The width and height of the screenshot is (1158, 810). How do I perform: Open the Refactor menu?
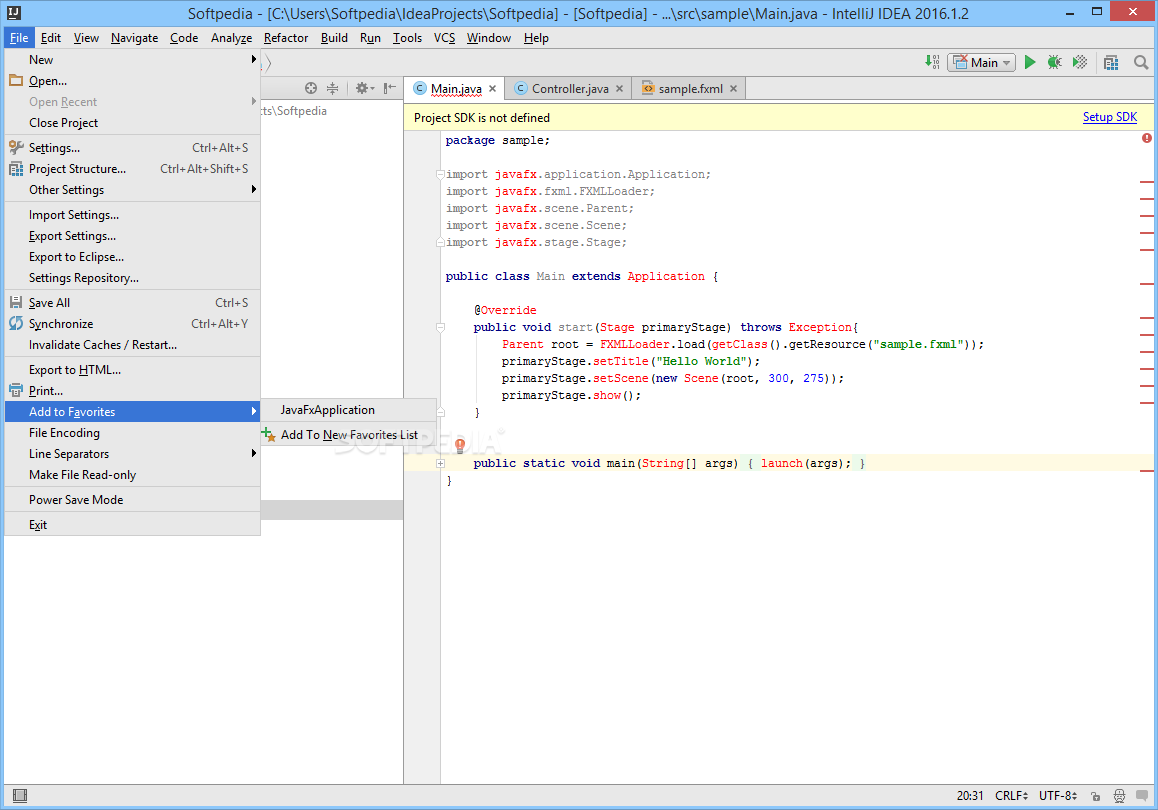pyautogui.click(x=286, y=38)
